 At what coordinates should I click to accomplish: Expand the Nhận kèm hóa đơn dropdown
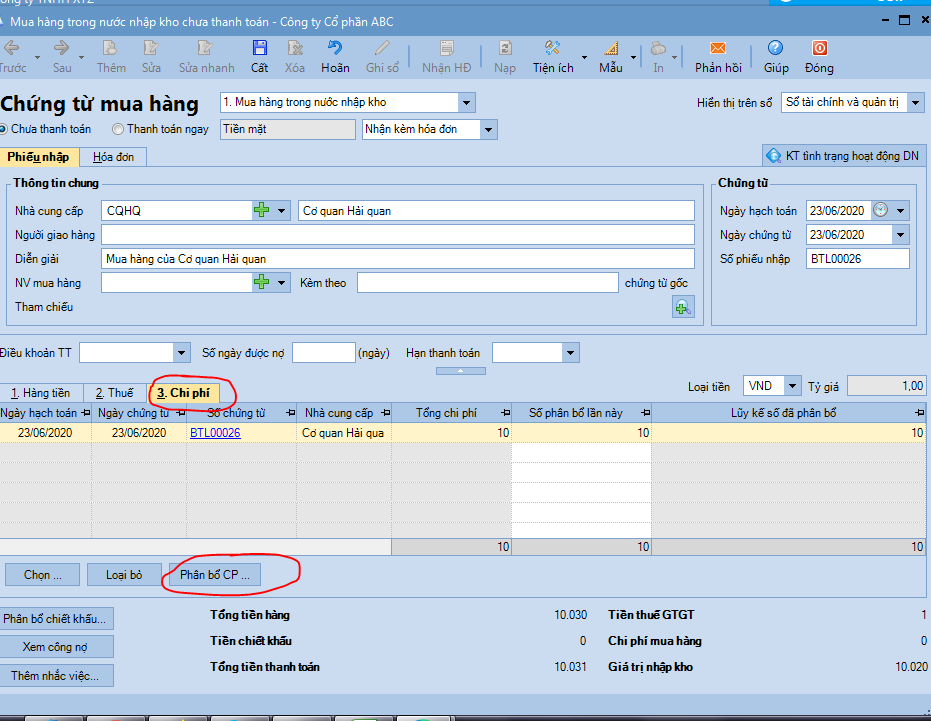click(489, 129)
